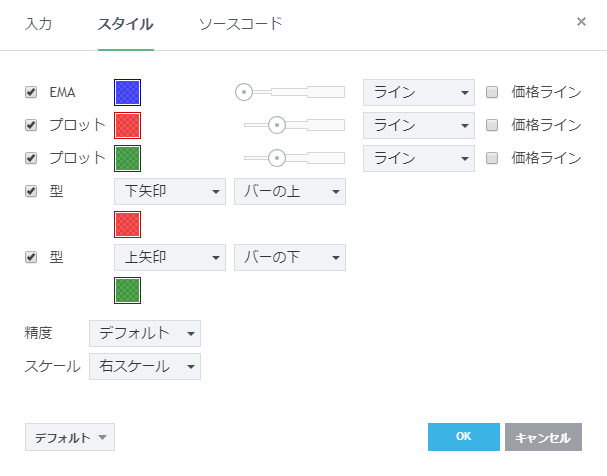Open the green color swatch for the second プロット row
Viewport: 607px width, 476px height.
[128, 158]
